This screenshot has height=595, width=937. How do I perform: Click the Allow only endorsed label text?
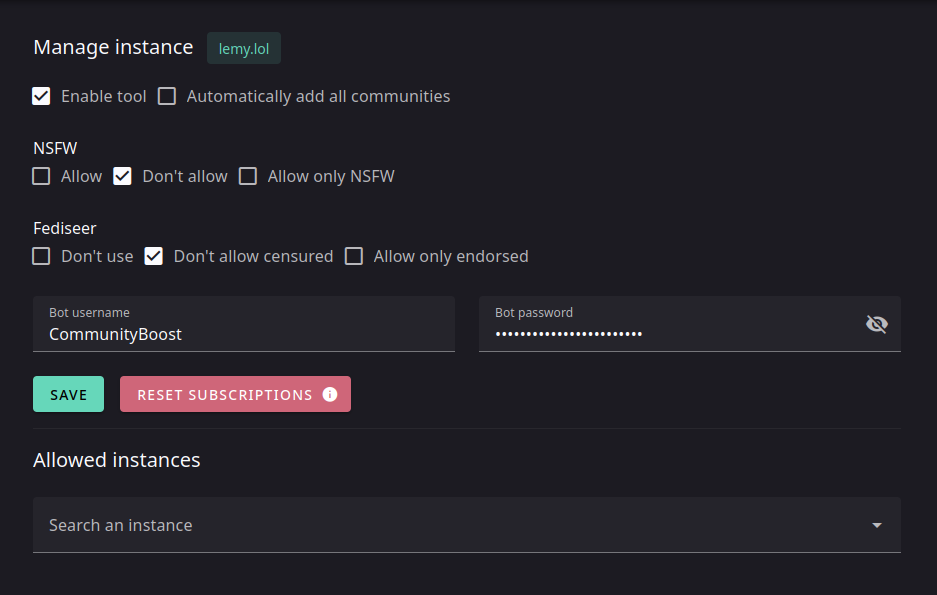pyautogui.click(x=451, y=256)
